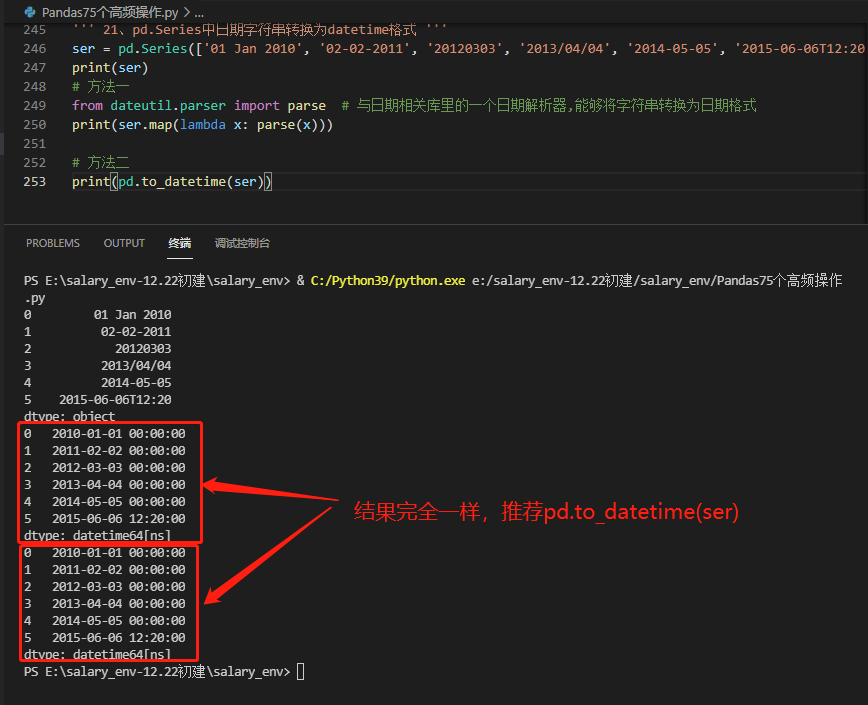The width and height of the screenshot is (868, 705).
Task: Open the 调试控制台 debug console tab
Action: pos(242,243)
